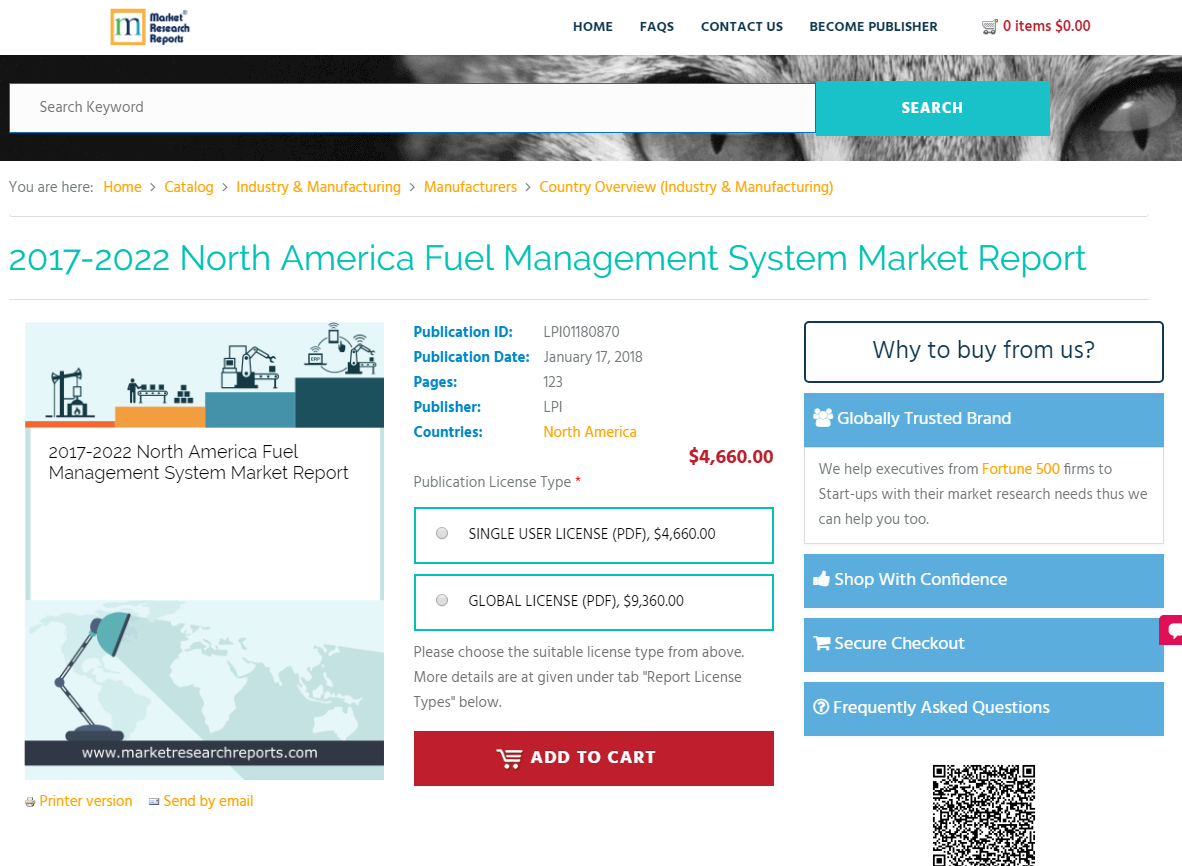
Task: Follow the Catalog breadcrumb link
Action: (188, 187)
